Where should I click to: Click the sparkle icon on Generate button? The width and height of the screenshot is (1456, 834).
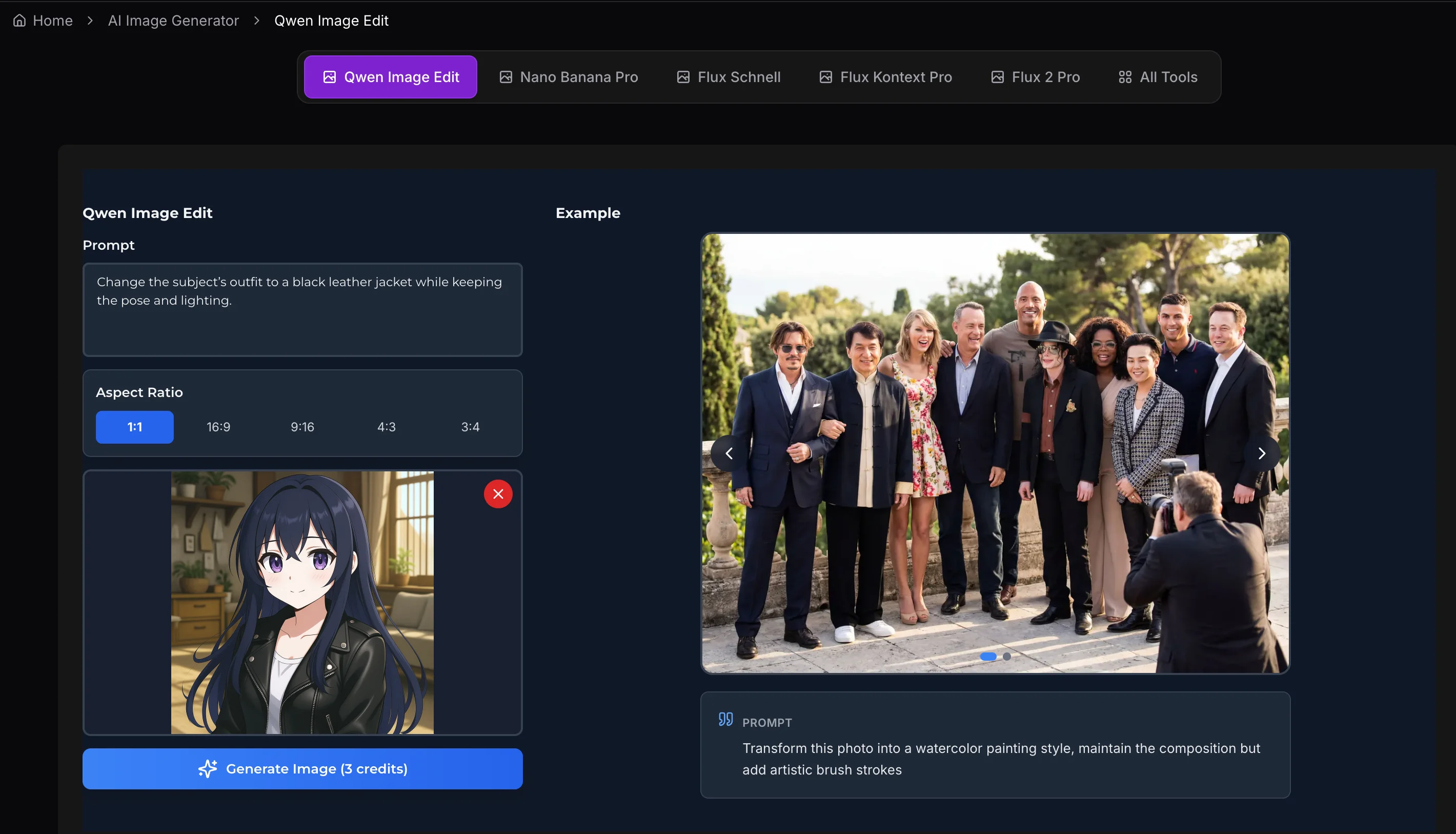(x=207, y=769)
